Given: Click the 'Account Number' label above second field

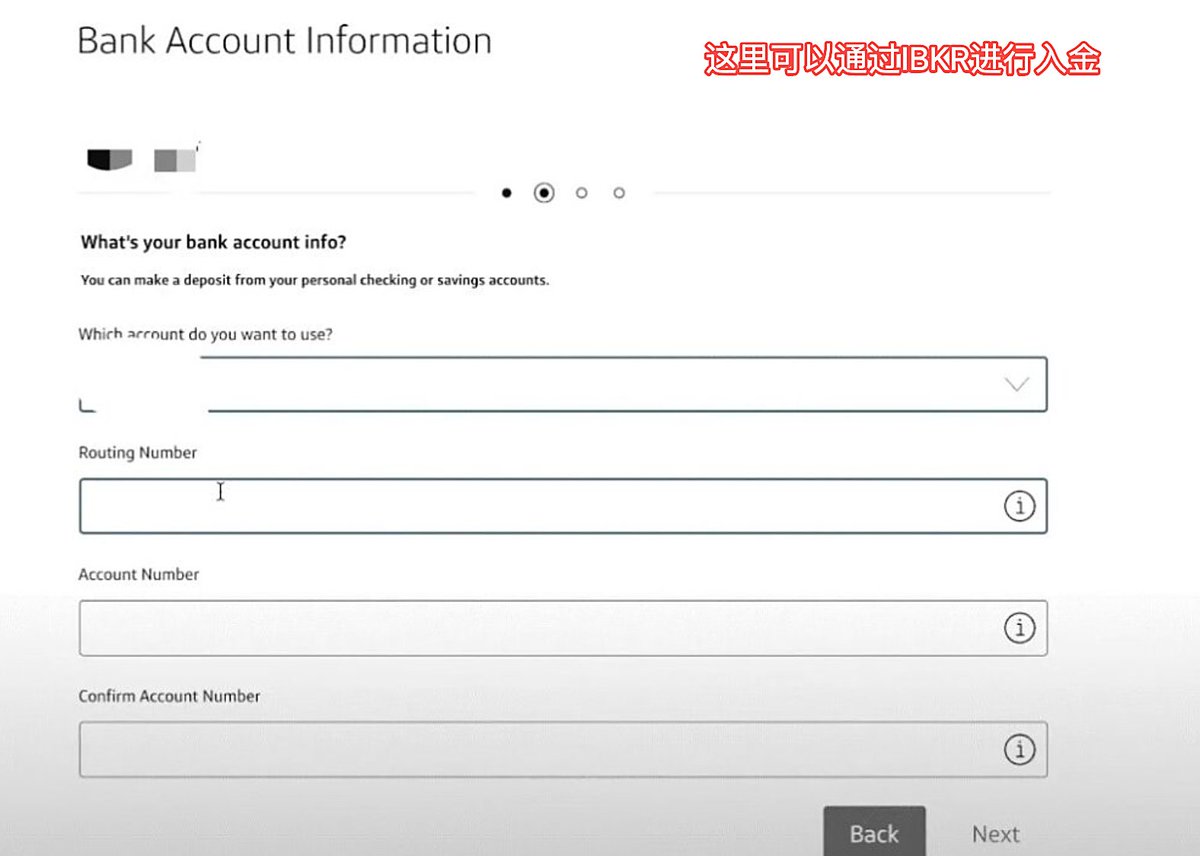Looking at the screenshot, I should (x=139, y=574).
